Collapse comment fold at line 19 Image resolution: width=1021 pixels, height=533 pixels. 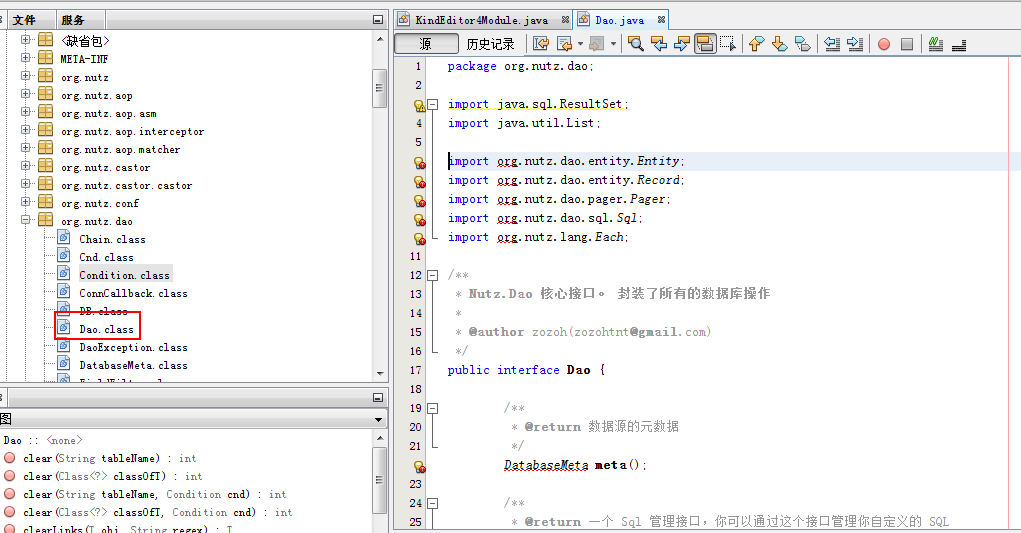pyautogui.click(x=432, y=408)
